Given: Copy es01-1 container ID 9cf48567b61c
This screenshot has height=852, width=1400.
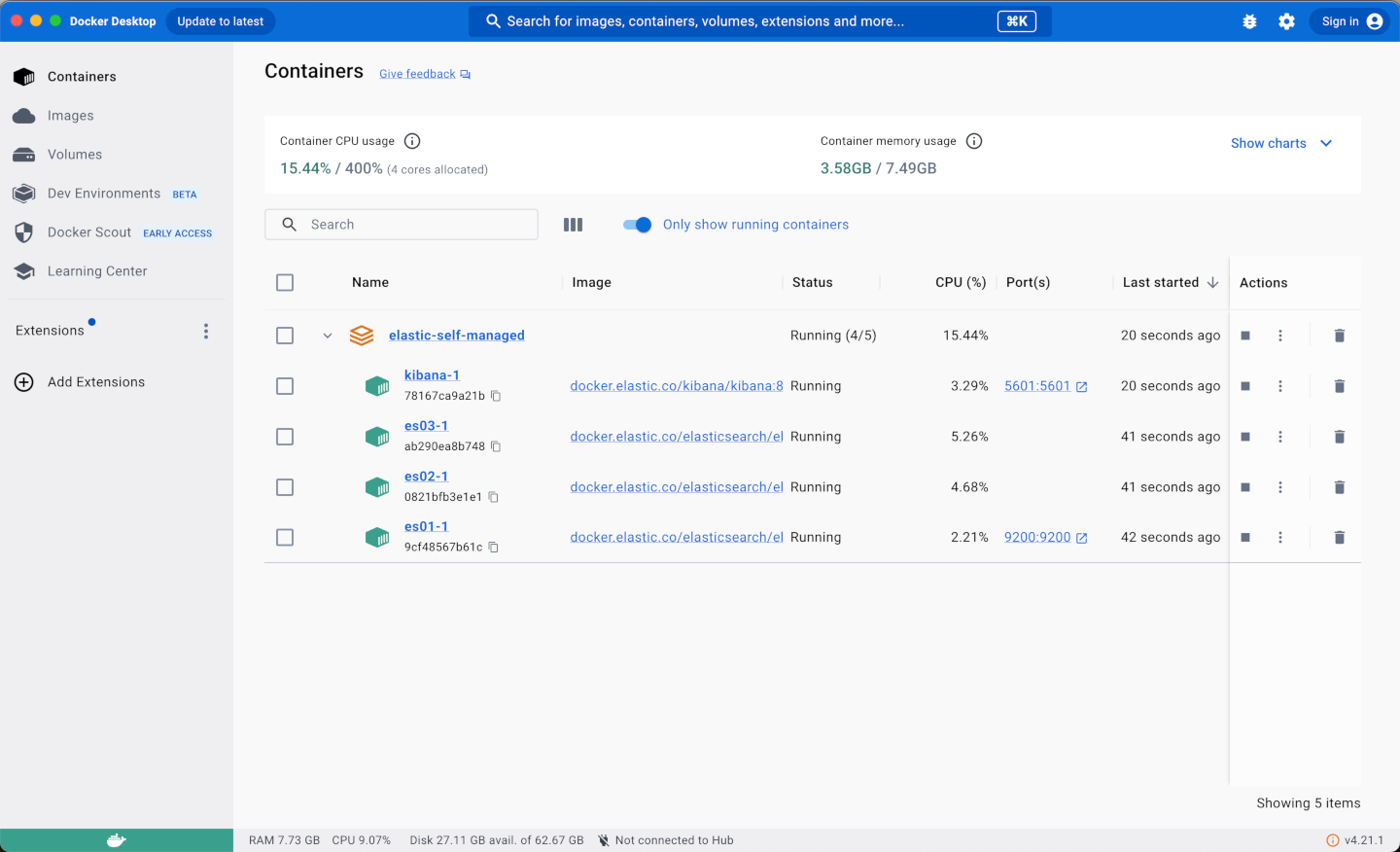Looking at the screenshot, I should (x=493, y=548).
